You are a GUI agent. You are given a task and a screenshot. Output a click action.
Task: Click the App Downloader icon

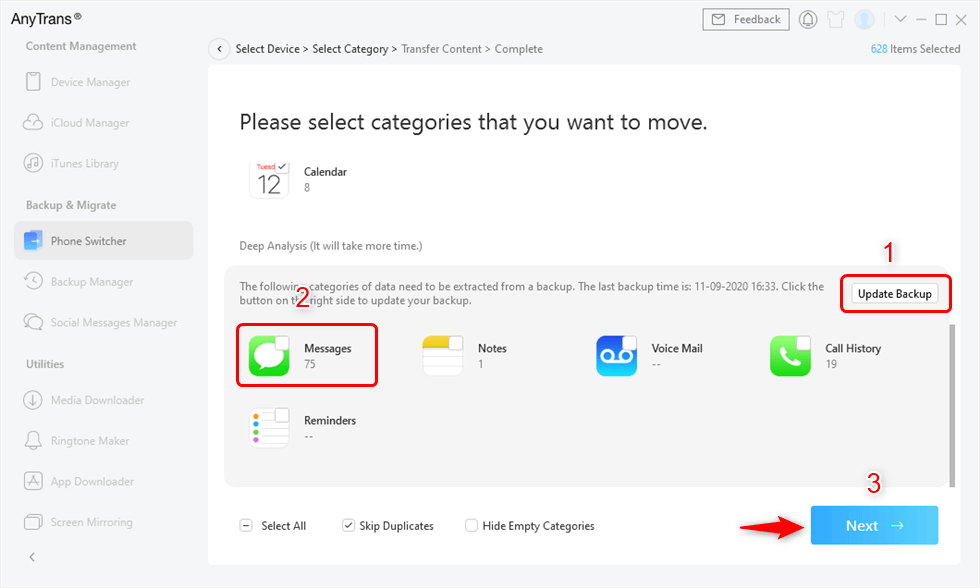click(x=33, y=481)
